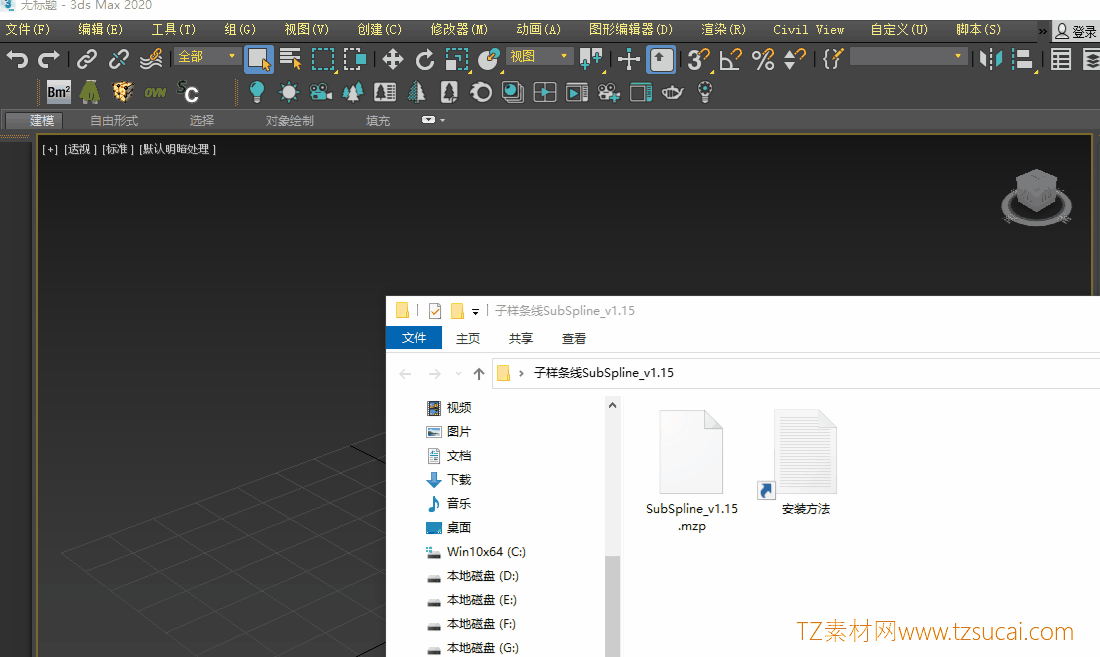
Task: Activate the Select and Move tool
Action: pyautogui.click(x=392, y=59)
